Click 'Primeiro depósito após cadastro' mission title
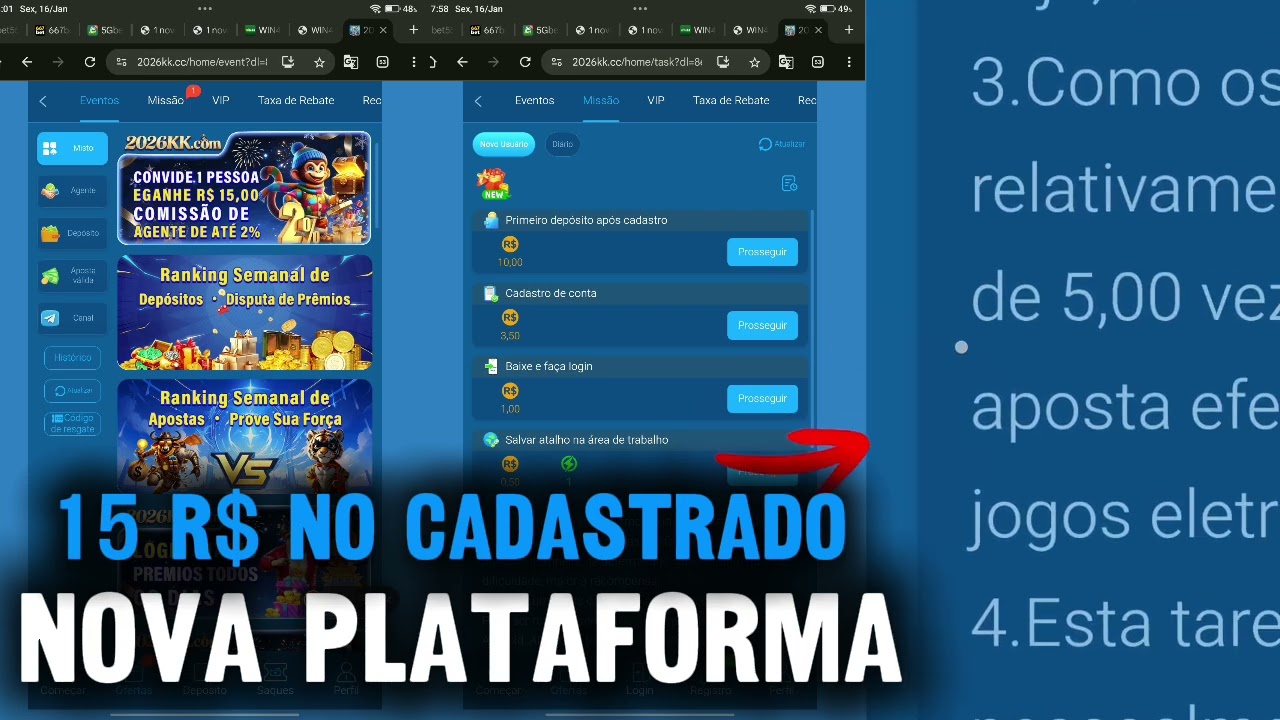1280x720 pixels. pyautogui.click(x=586, y=220)
